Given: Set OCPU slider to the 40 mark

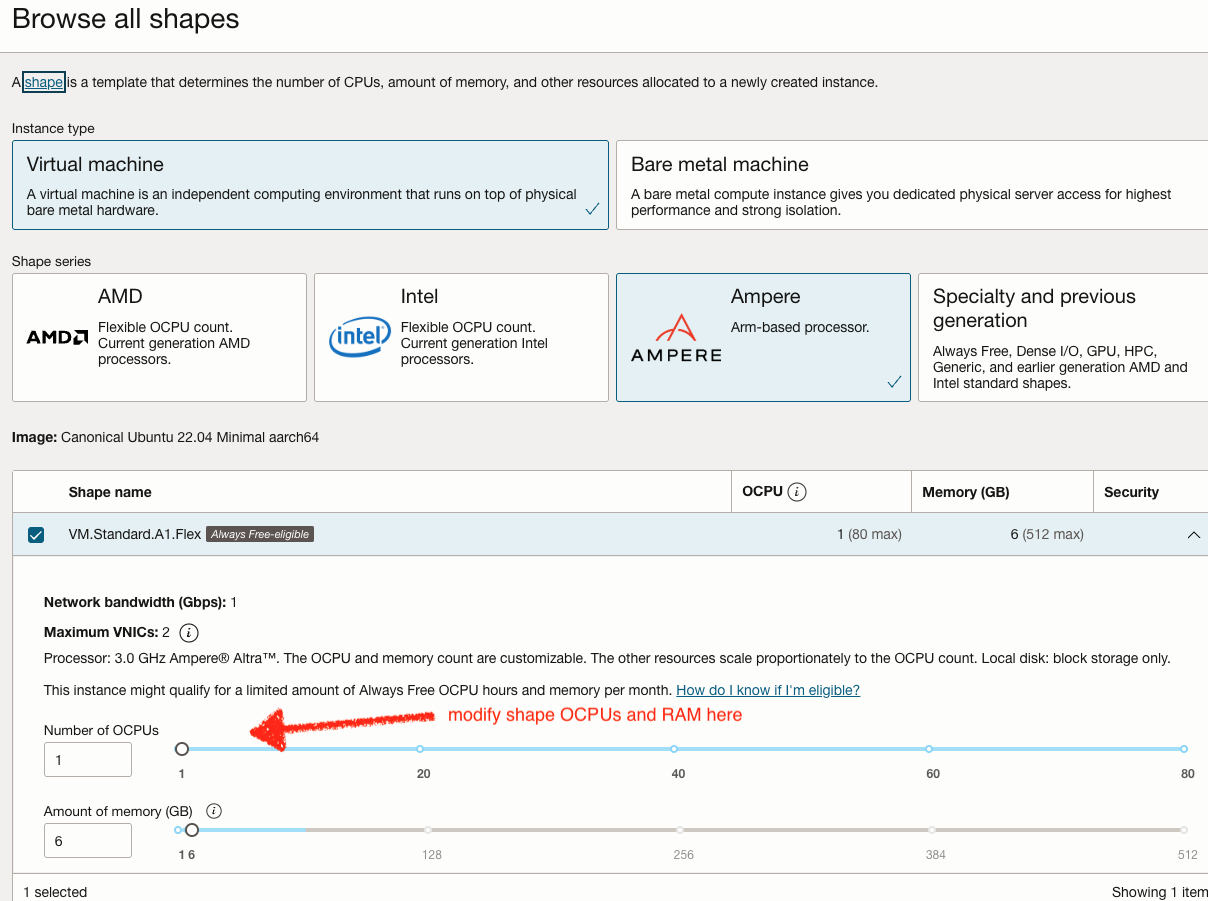Looking at the screenshot, I should coord(674,749).
